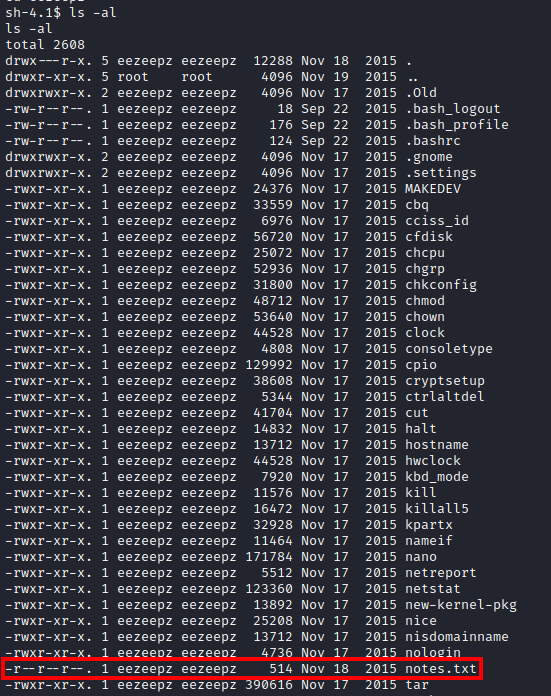551x696 pixels.
Task: Select the .Old directory name
Action: tap(420, 93)
